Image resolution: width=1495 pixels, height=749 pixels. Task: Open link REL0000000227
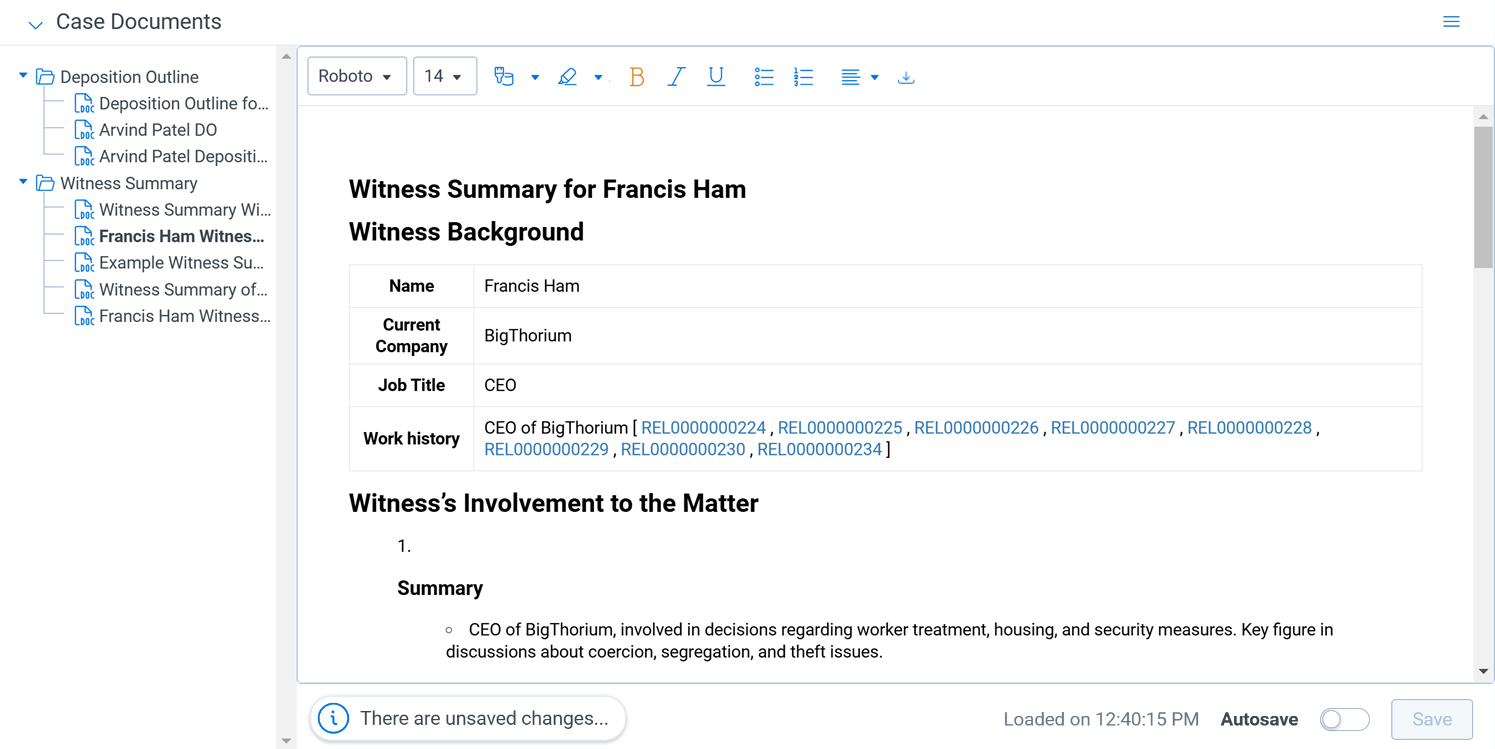(x=1113, y=428)
